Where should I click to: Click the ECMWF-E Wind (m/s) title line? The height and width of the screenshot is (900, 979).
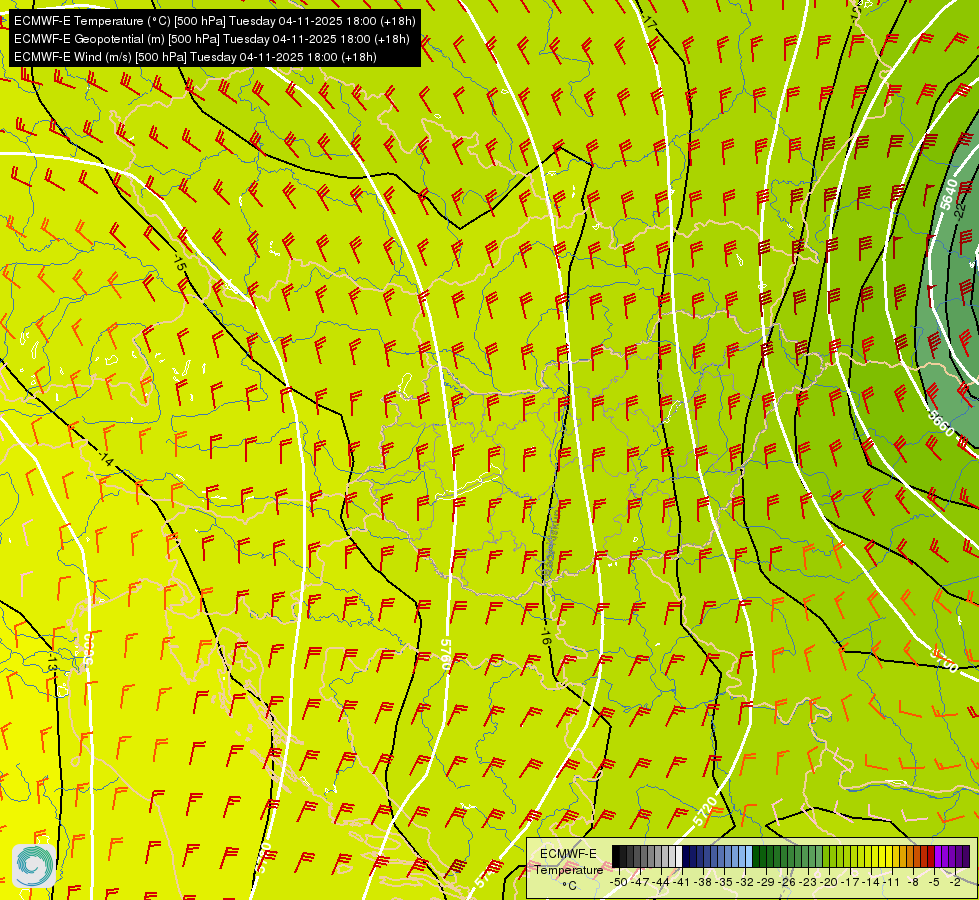[x=195, y=57]
